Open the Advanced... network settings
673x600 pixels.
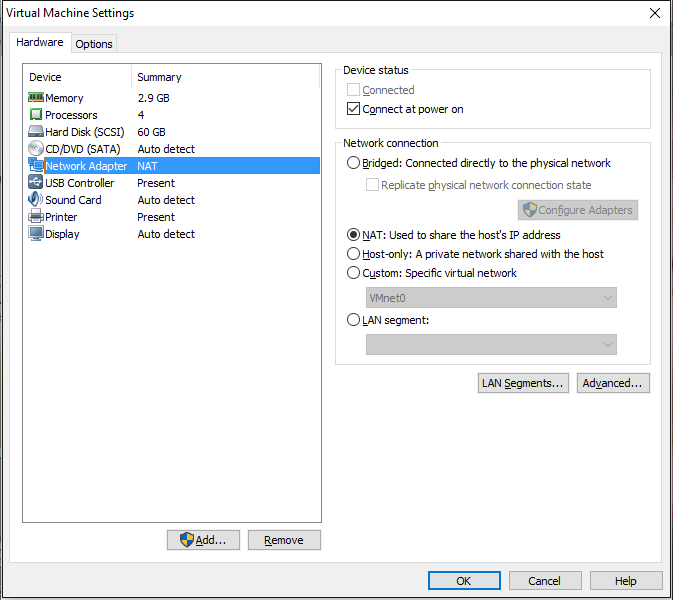(613, 383)
